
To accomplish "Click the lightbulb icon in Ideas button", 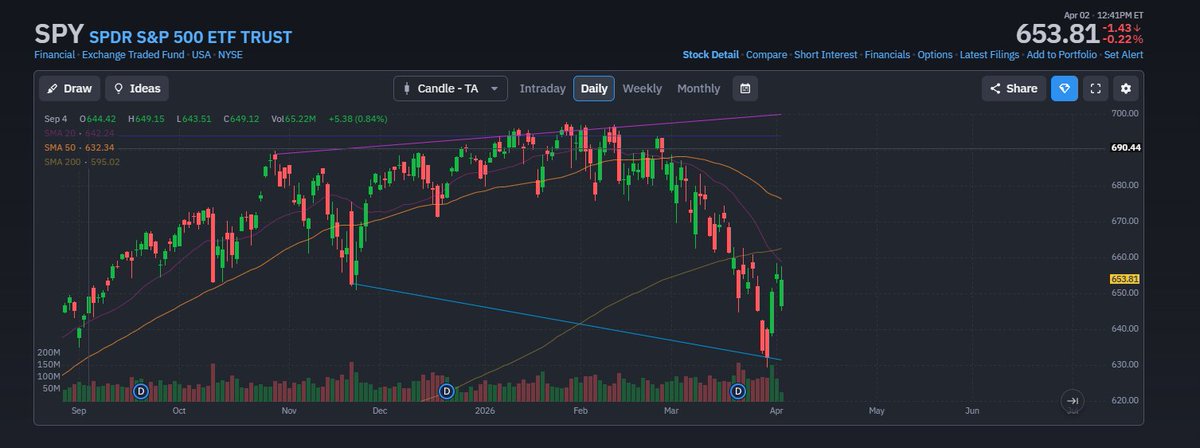I will pyautogui.click(x=119, y=88).
